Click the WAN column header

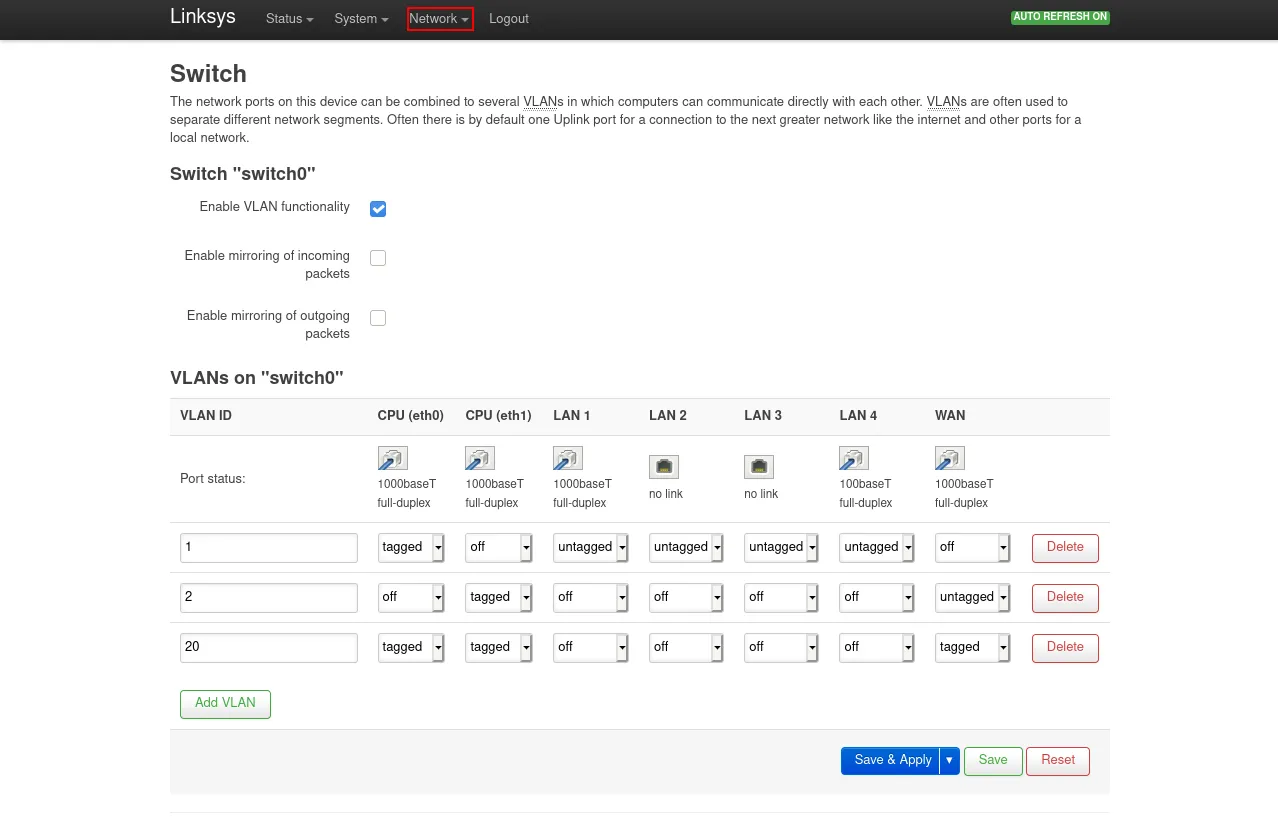pos(950,416)
